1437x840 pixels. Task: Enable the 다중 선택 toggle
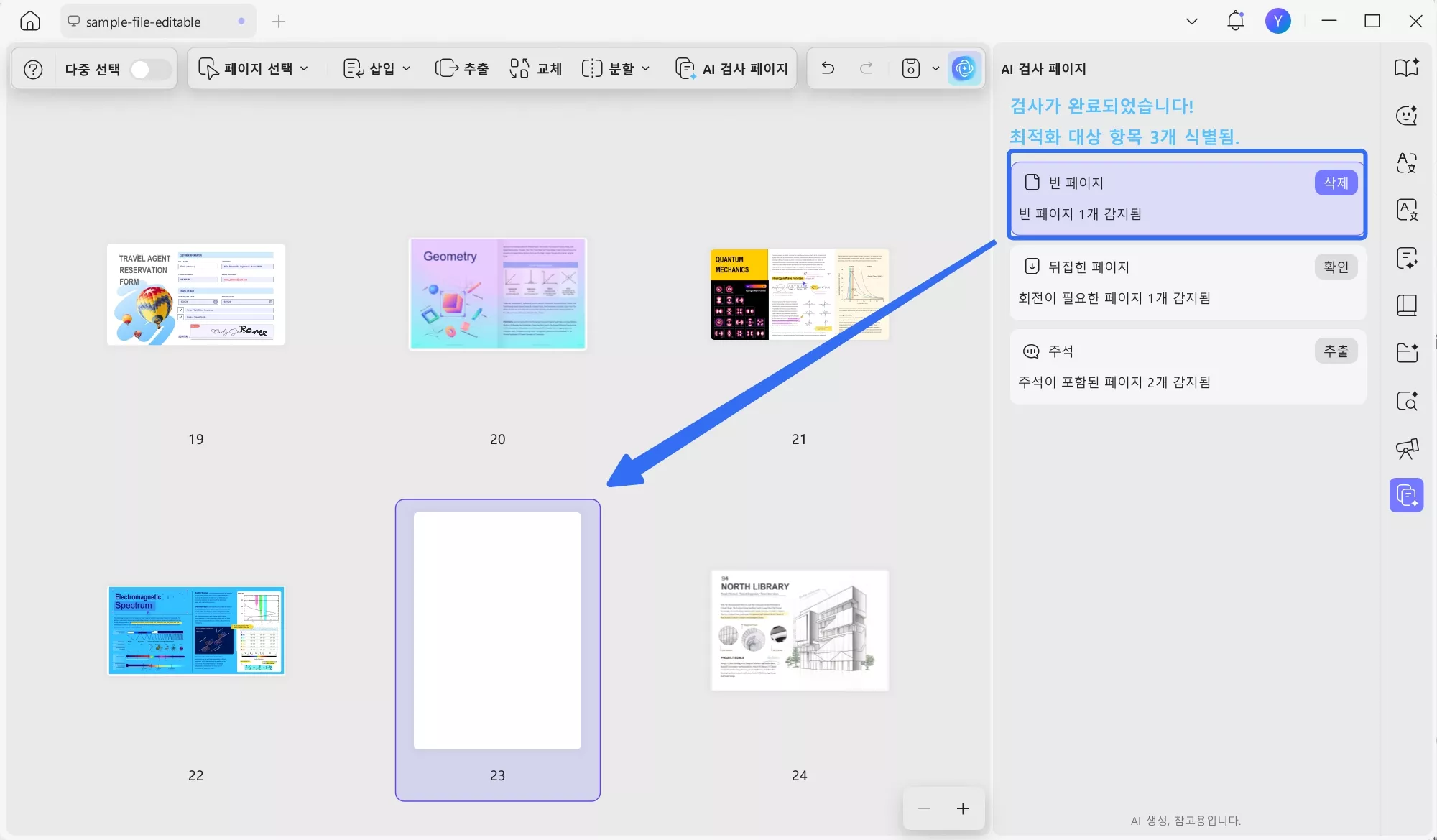point(149,68)
